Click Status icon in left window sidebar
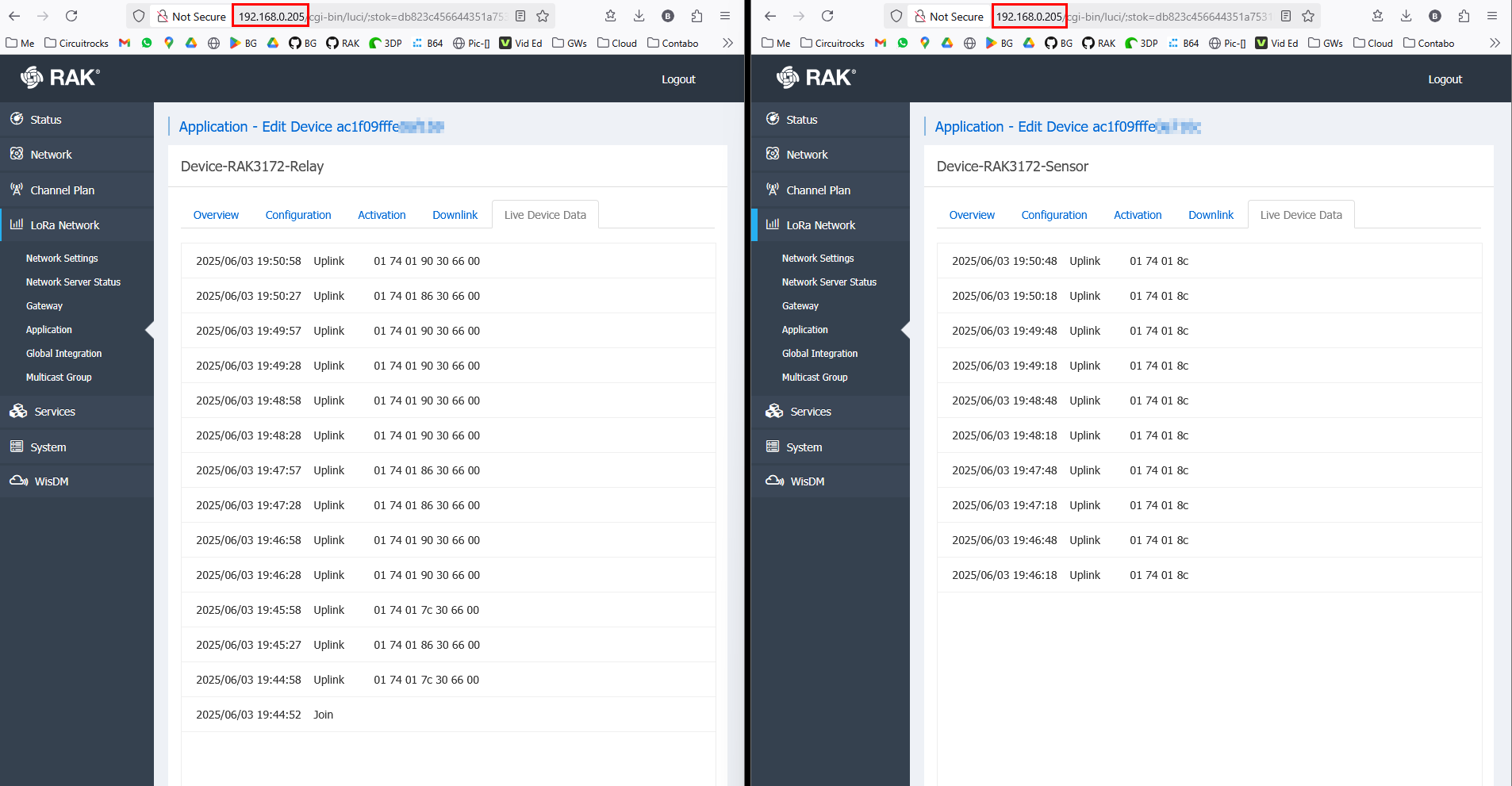 (x=17, y=119)
